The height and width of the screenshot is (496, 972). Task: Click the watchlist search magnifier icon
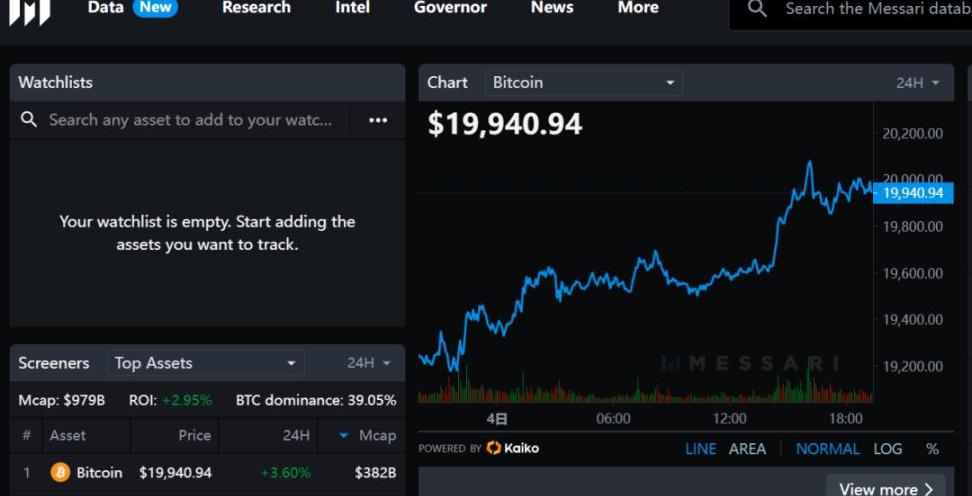point(30,120)
